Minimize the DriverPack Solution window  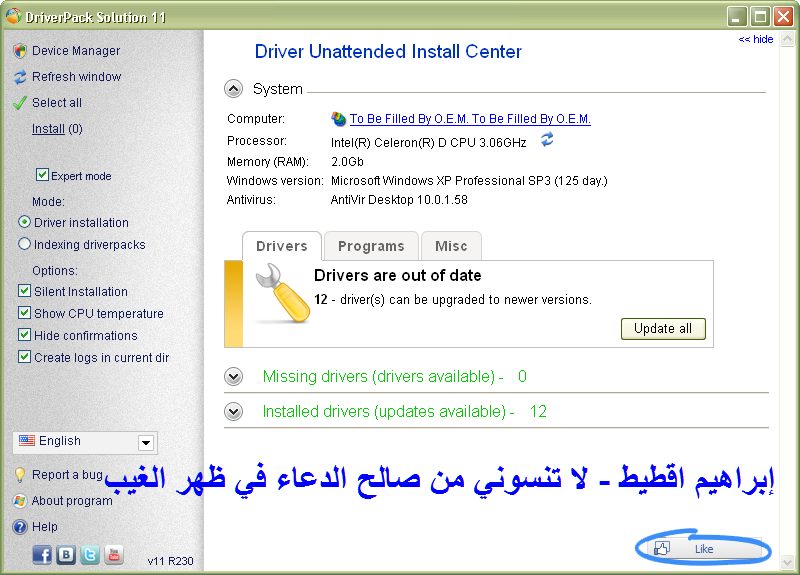pos(736,17)
